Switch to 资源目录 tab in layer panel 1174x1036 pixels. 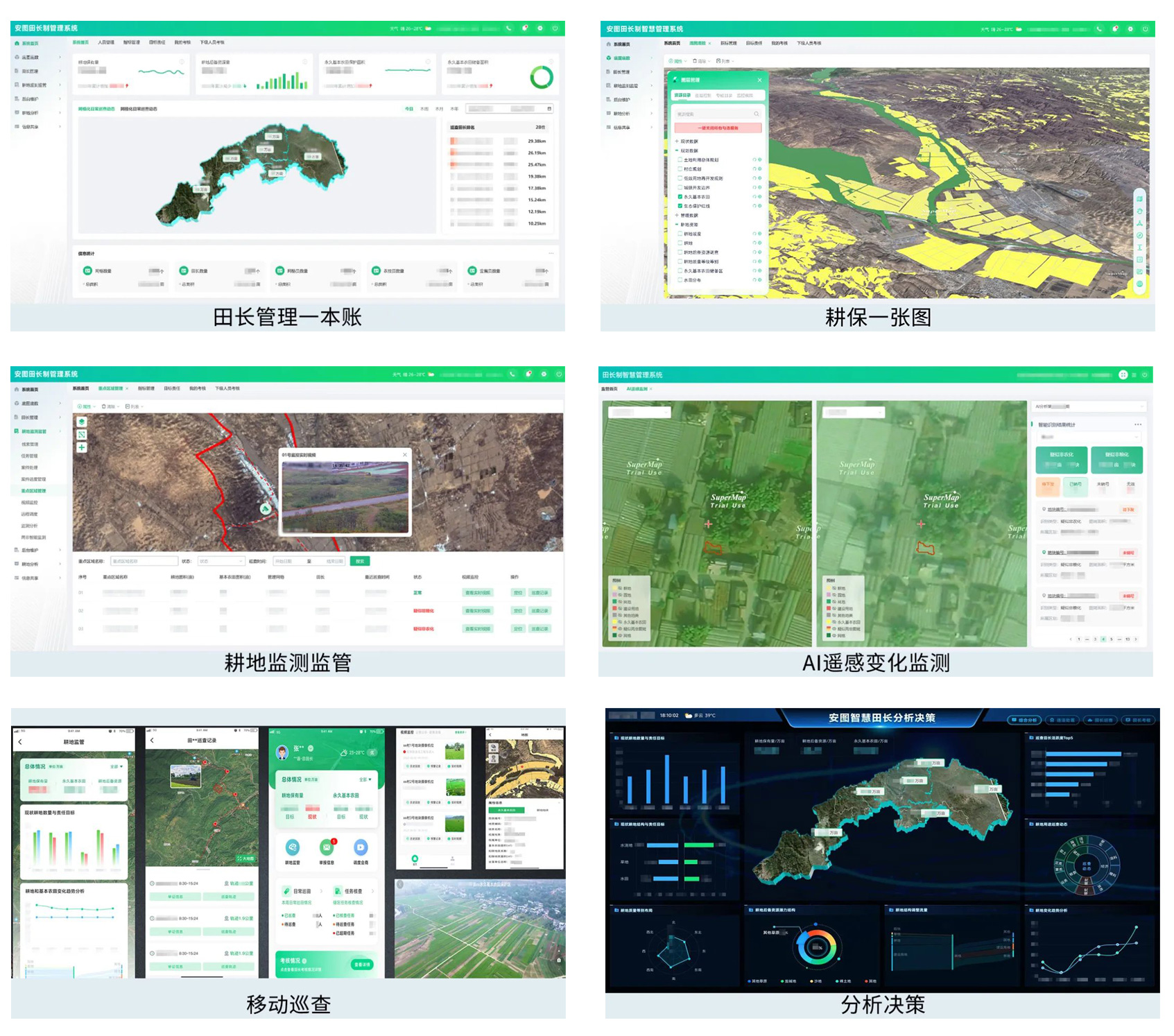click(682, 95)
